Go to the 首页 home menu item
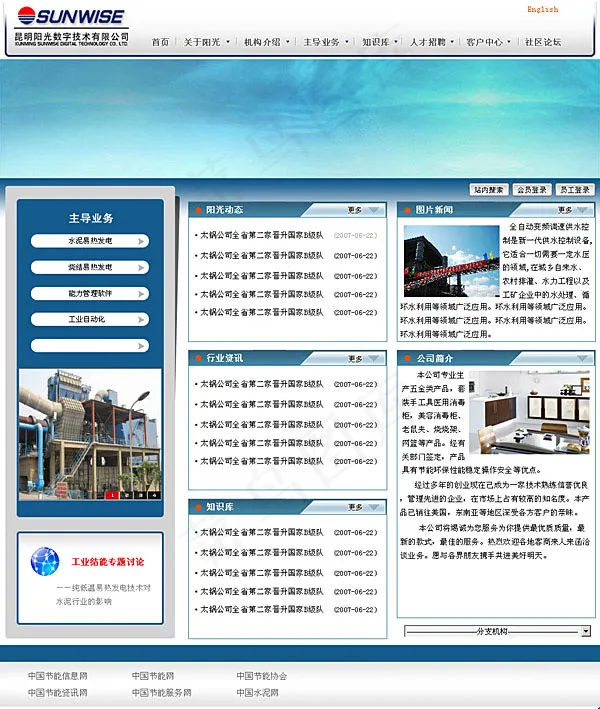This screenshot has height=709, width=600. 160,42
